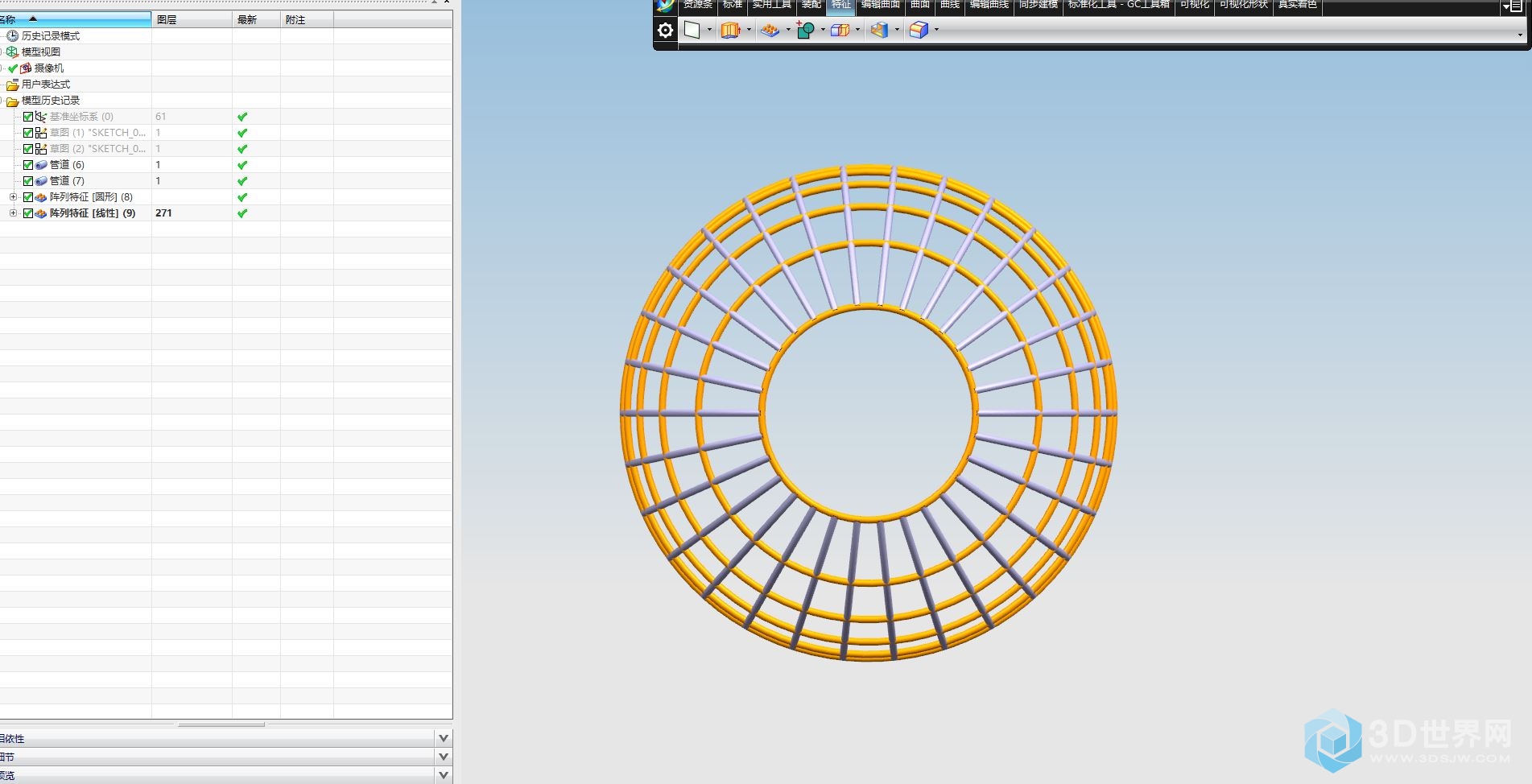Sort by the 名称 column header
The image size is (1532, 784).
[75, 19]
